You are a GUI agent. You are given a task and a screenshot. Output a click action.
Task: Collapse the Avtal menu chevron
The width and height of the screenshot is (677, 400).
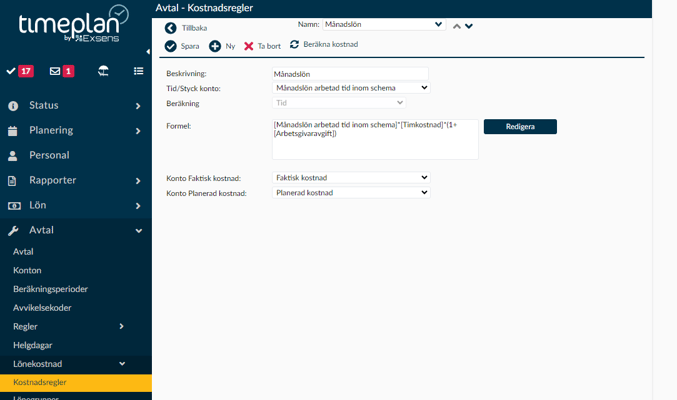(x=139, y=231)
